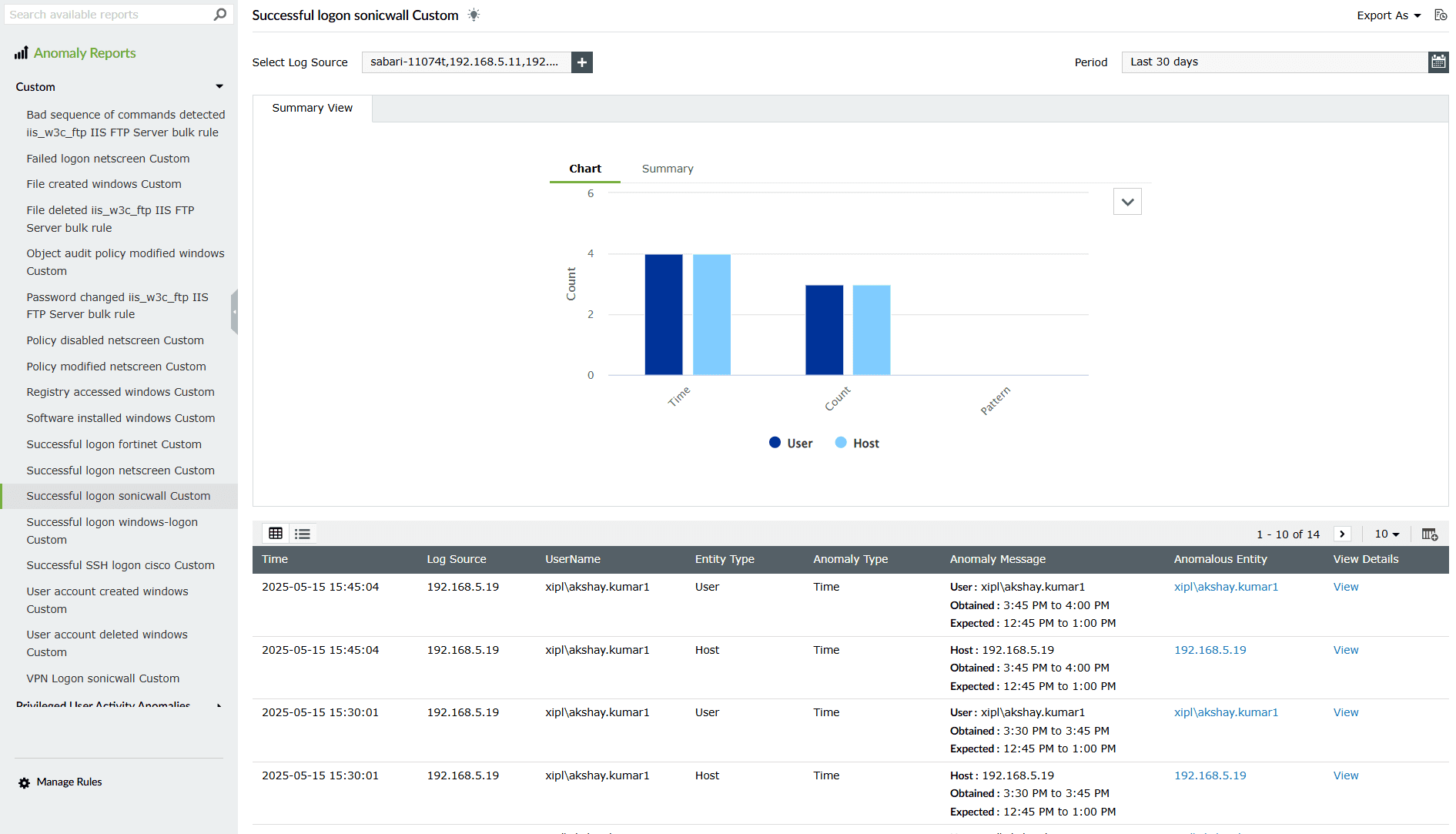
Task: Click the light blue Host bar for Count
Action: click(x=872, y=330)
